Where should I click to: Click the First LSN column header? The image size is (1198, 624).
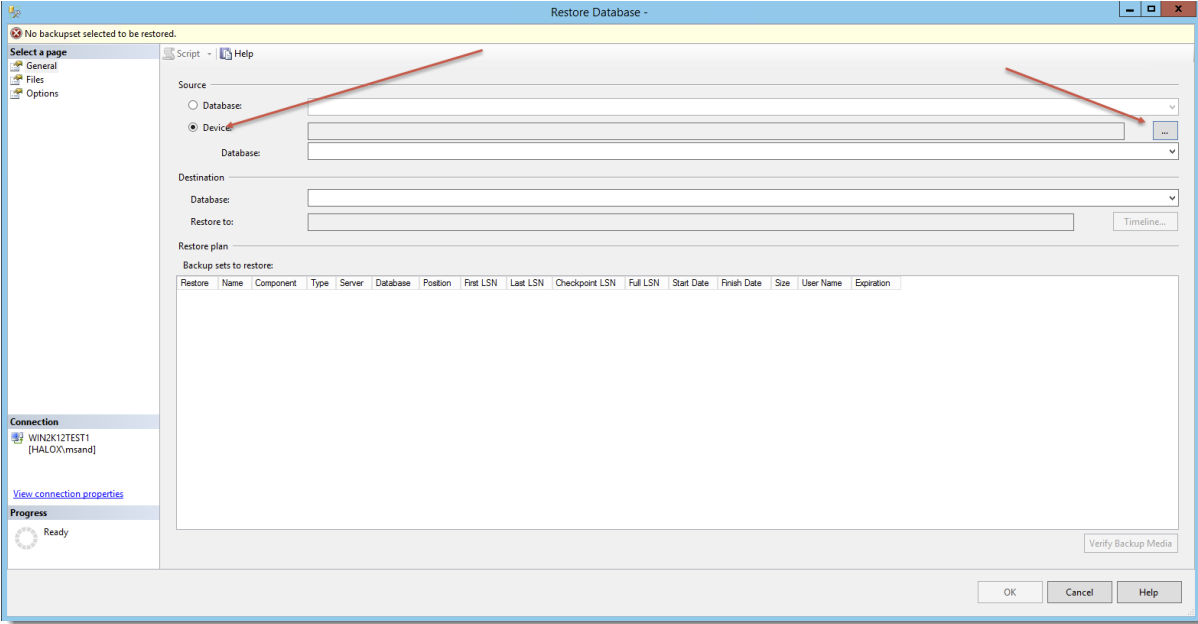coord(483,283)
